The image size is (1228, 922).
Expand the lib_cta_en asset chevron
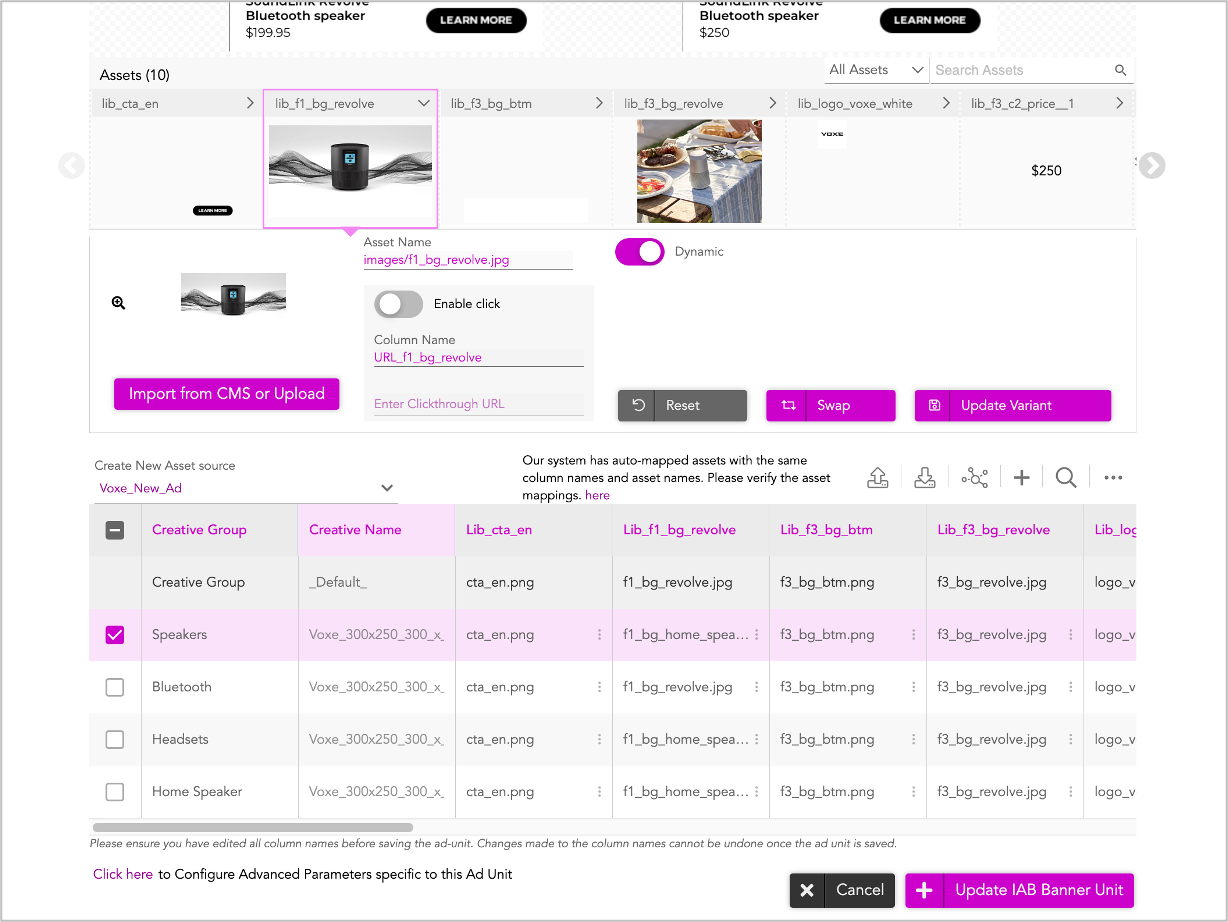coord(250,103)
